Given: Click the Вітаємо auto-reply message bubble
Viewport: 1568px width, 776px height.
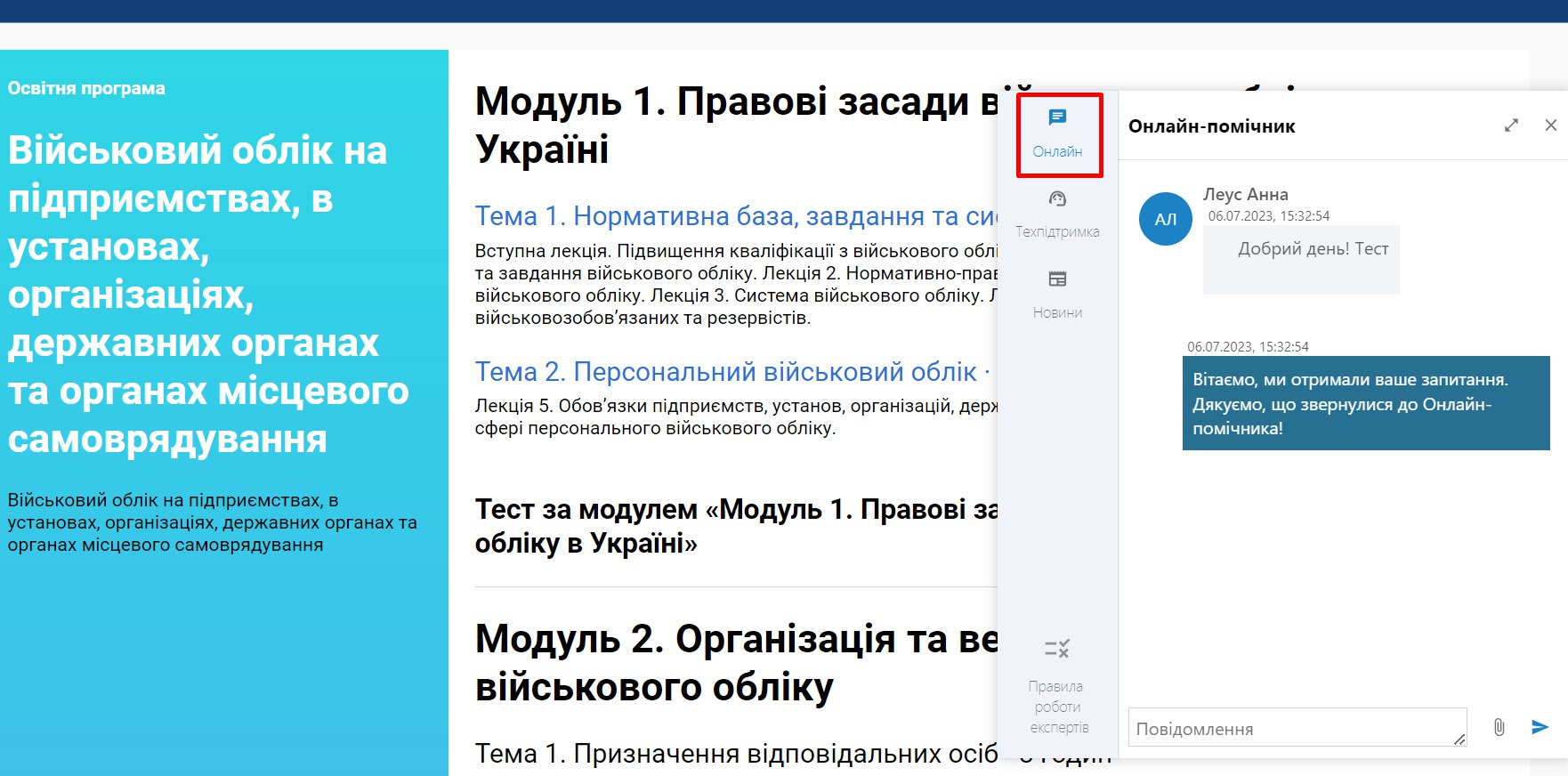Looking at the screenshot, I should pyautogui.click(x=1365, y=403).
